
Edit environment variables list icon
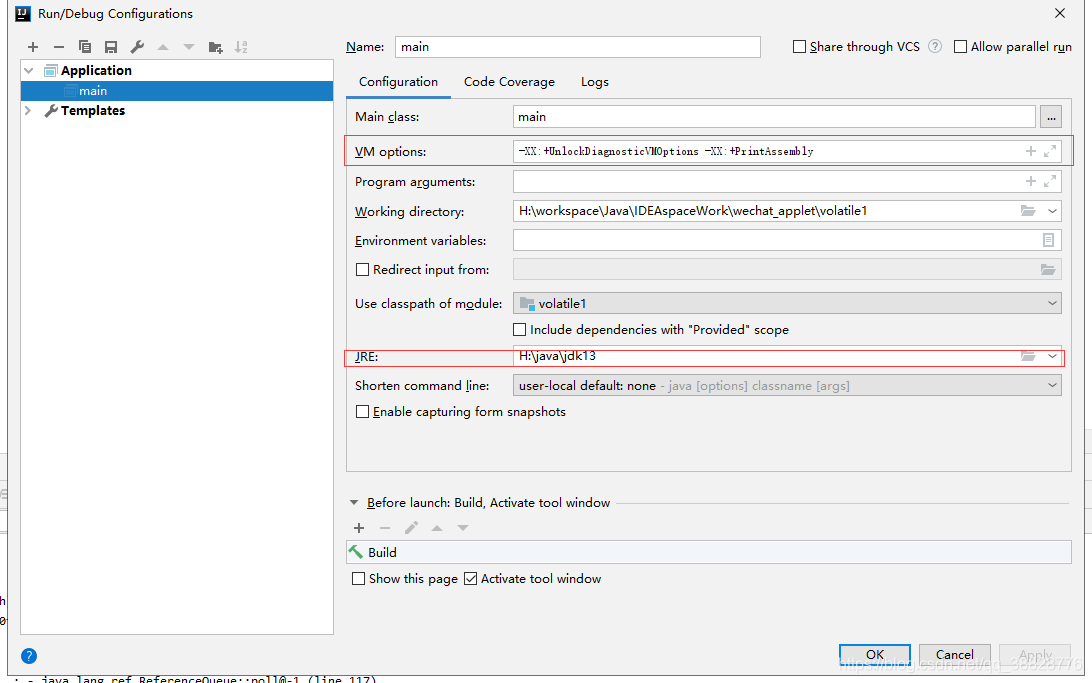coord(1048,240)
